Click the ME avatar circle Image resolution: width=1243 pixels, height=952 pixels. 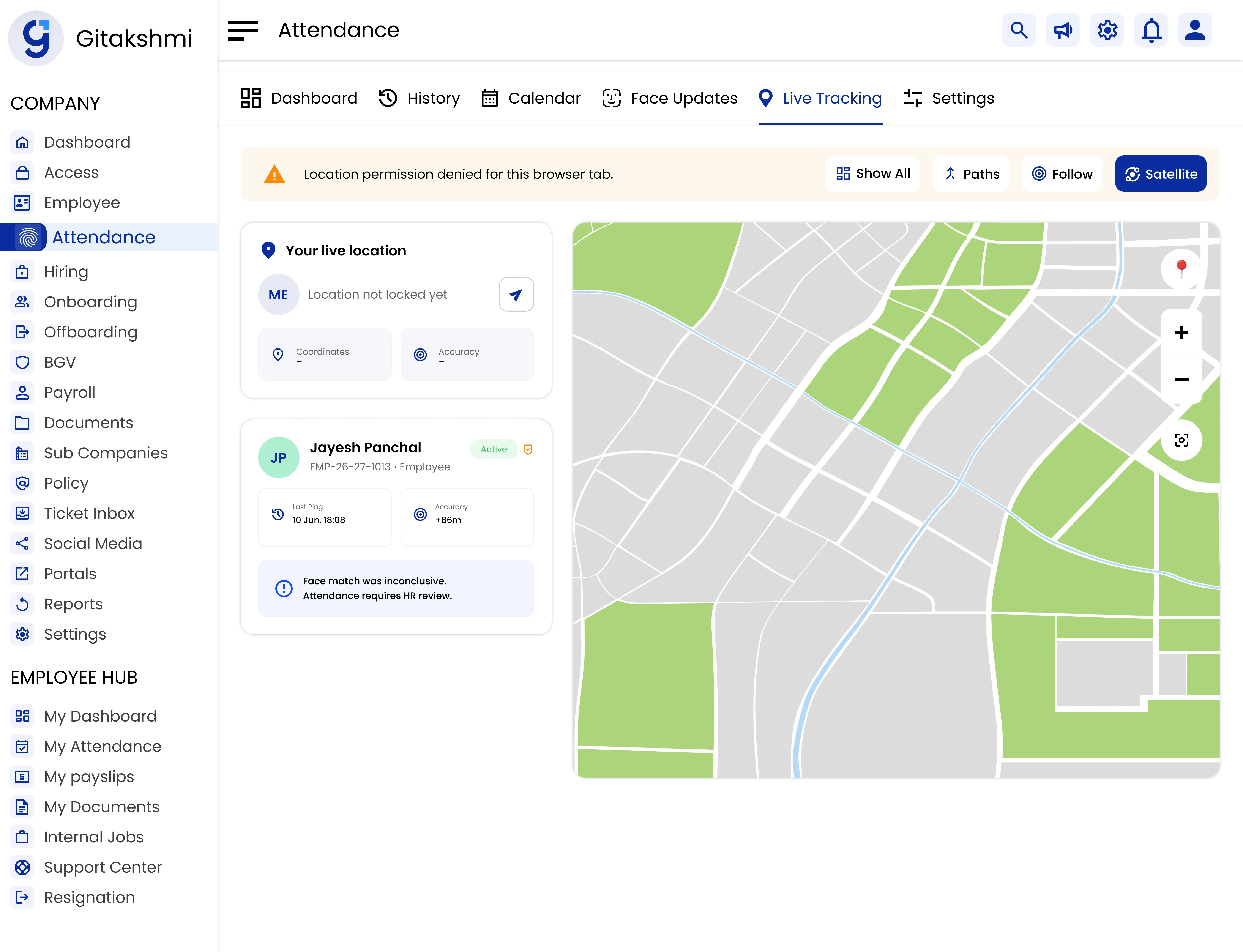278,295
